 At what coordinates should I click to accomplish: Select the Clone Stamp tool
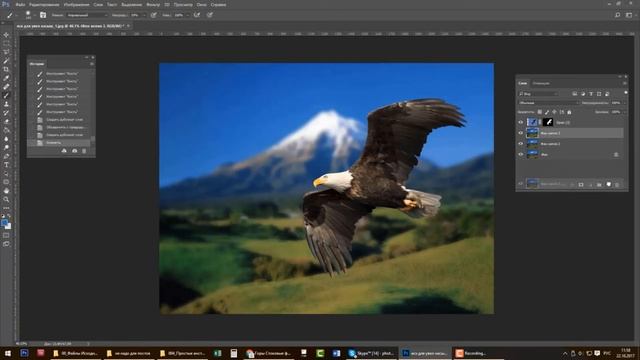[x=6, y=104]
